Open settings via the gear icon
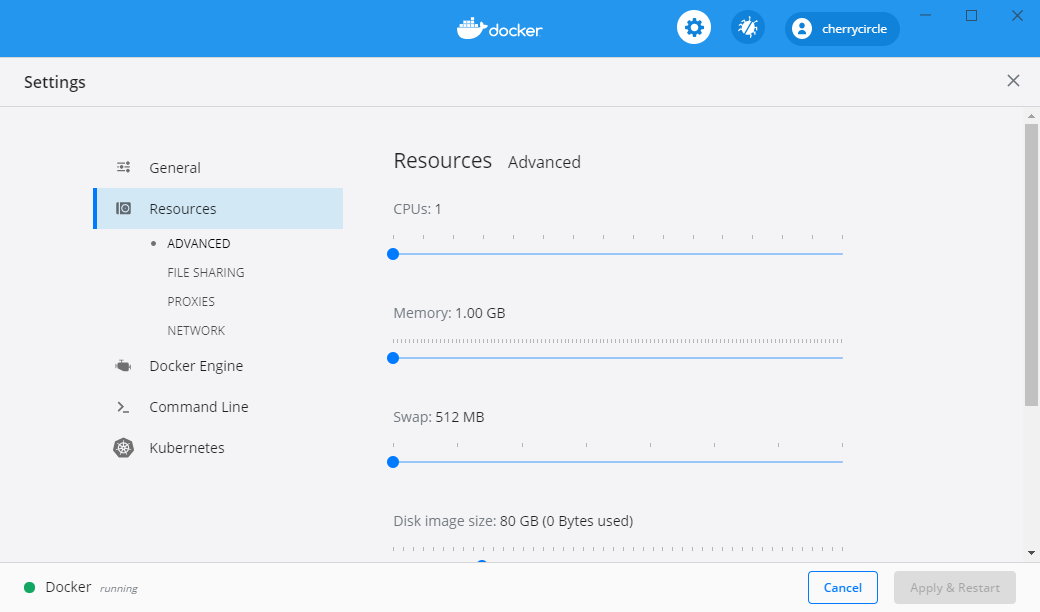Image resolution: width=1040 pixels, height=612 pixels. click(x=694, y=28)
